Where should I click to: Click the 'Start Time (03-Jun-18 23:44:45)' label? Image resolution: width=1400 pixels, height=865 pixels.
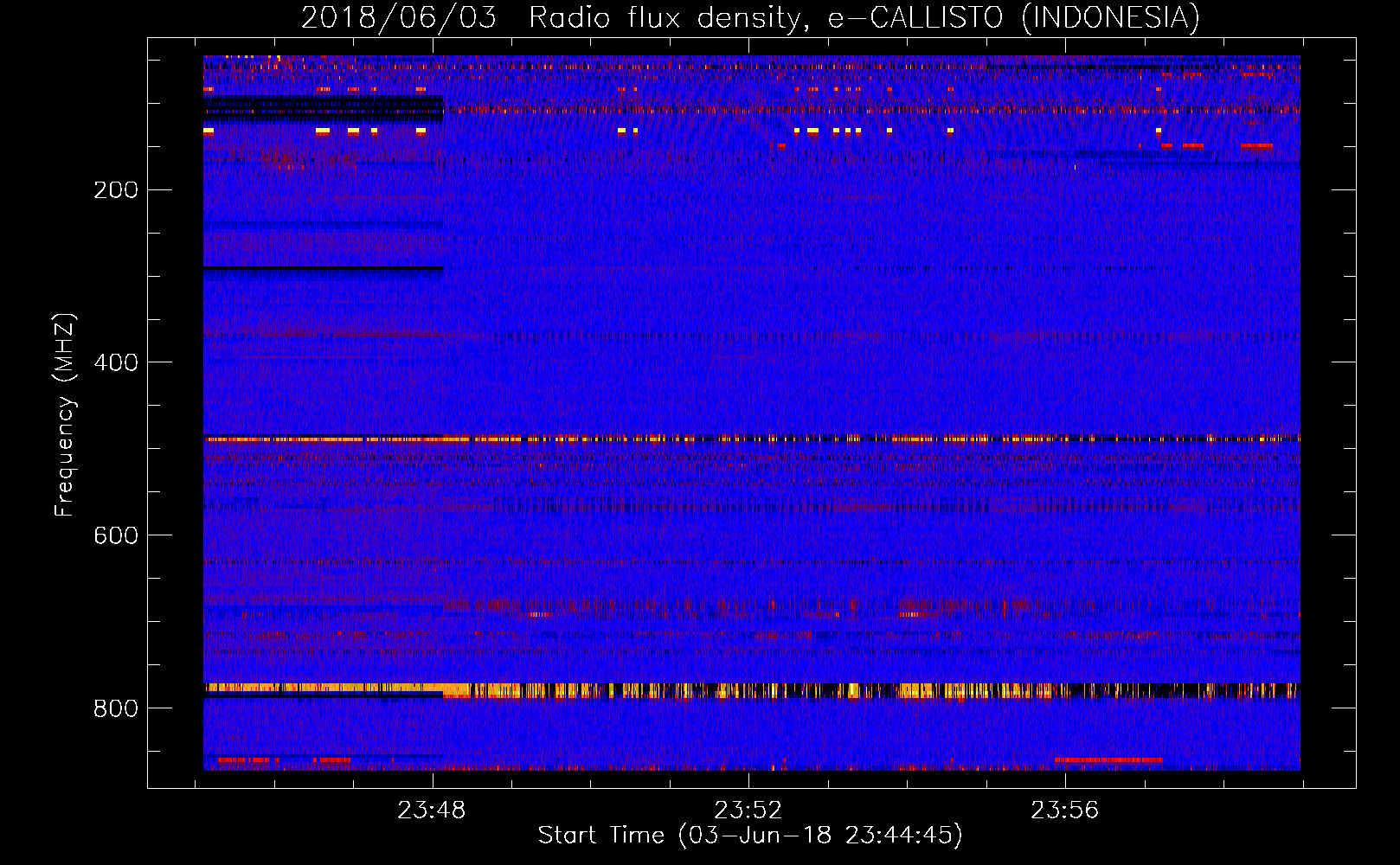tap(750, 836)
